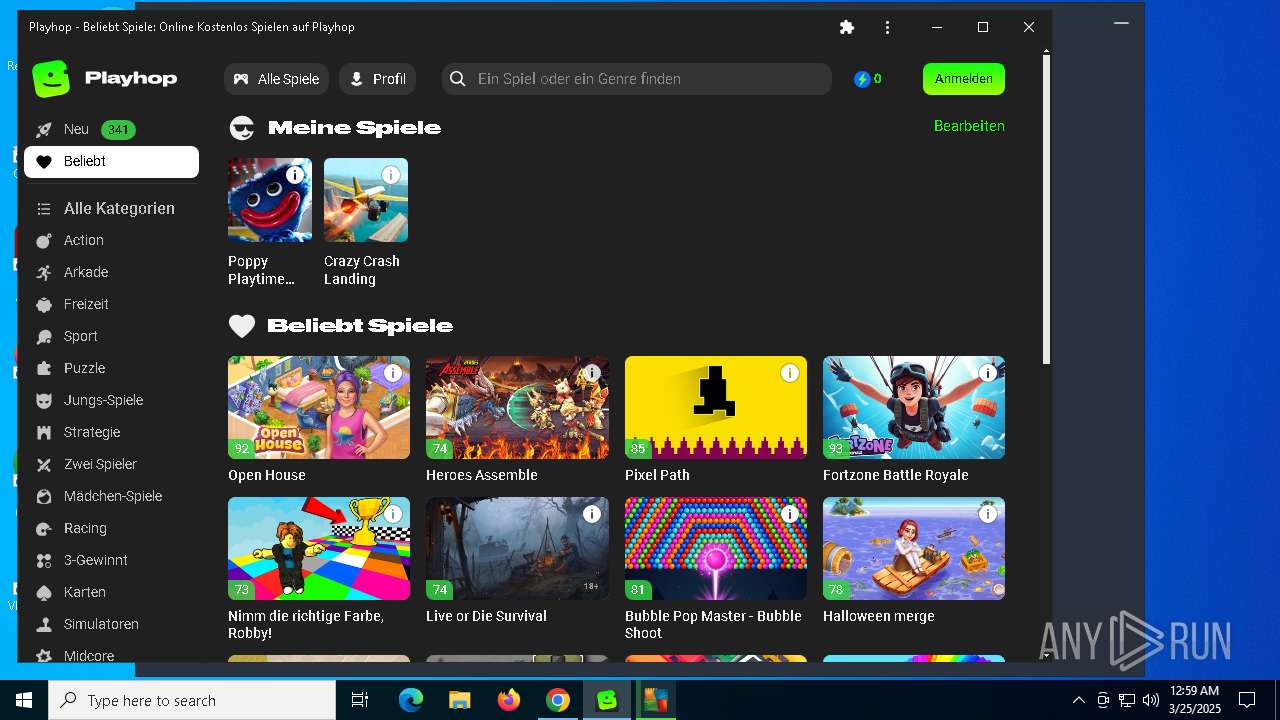Click the search magnifier icon
Screen dimensions: 1280x720
point(458,79)
